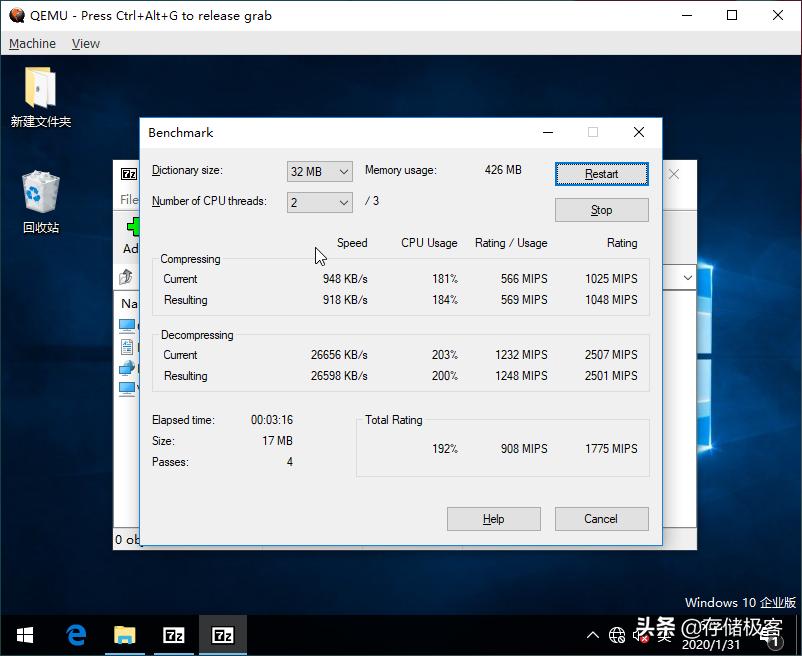The height and width of the screenshot is (656, 802).
Task: Open Help for the Benchmark dialog
Action: tap(494, 519)
